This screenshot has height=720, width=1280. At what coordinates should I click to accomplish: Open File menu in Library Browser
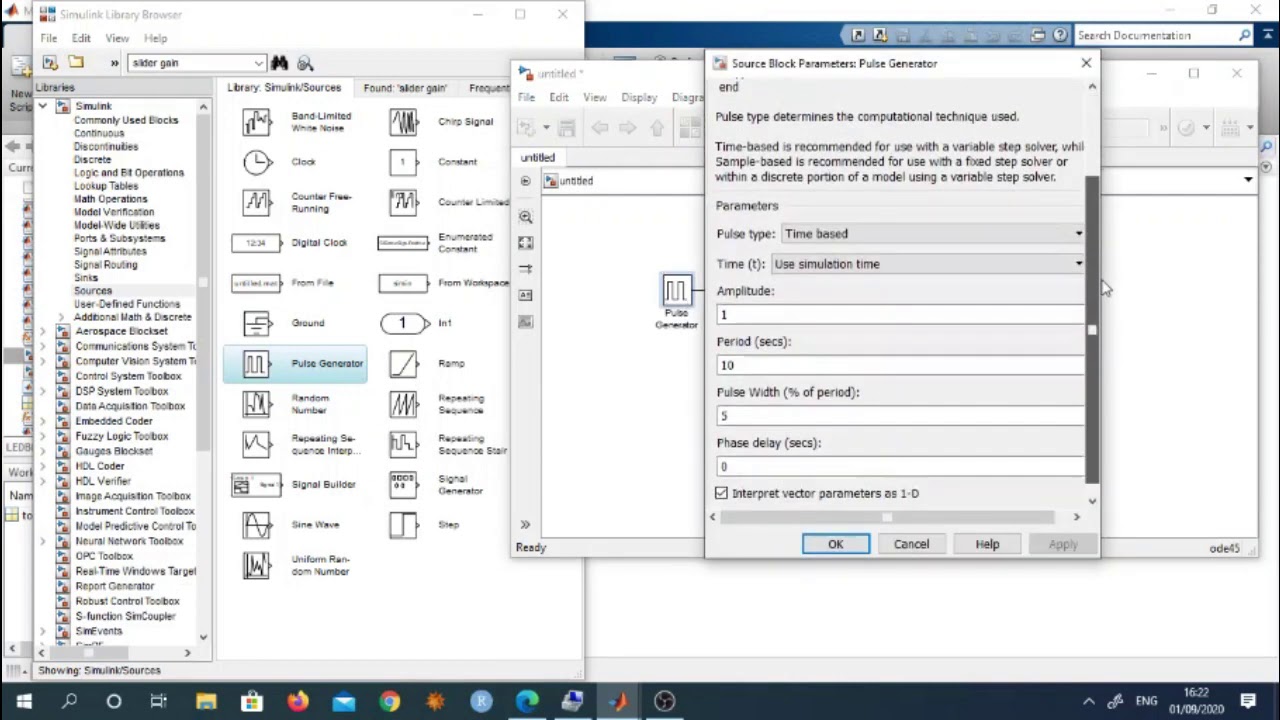[x=48, y=38]
